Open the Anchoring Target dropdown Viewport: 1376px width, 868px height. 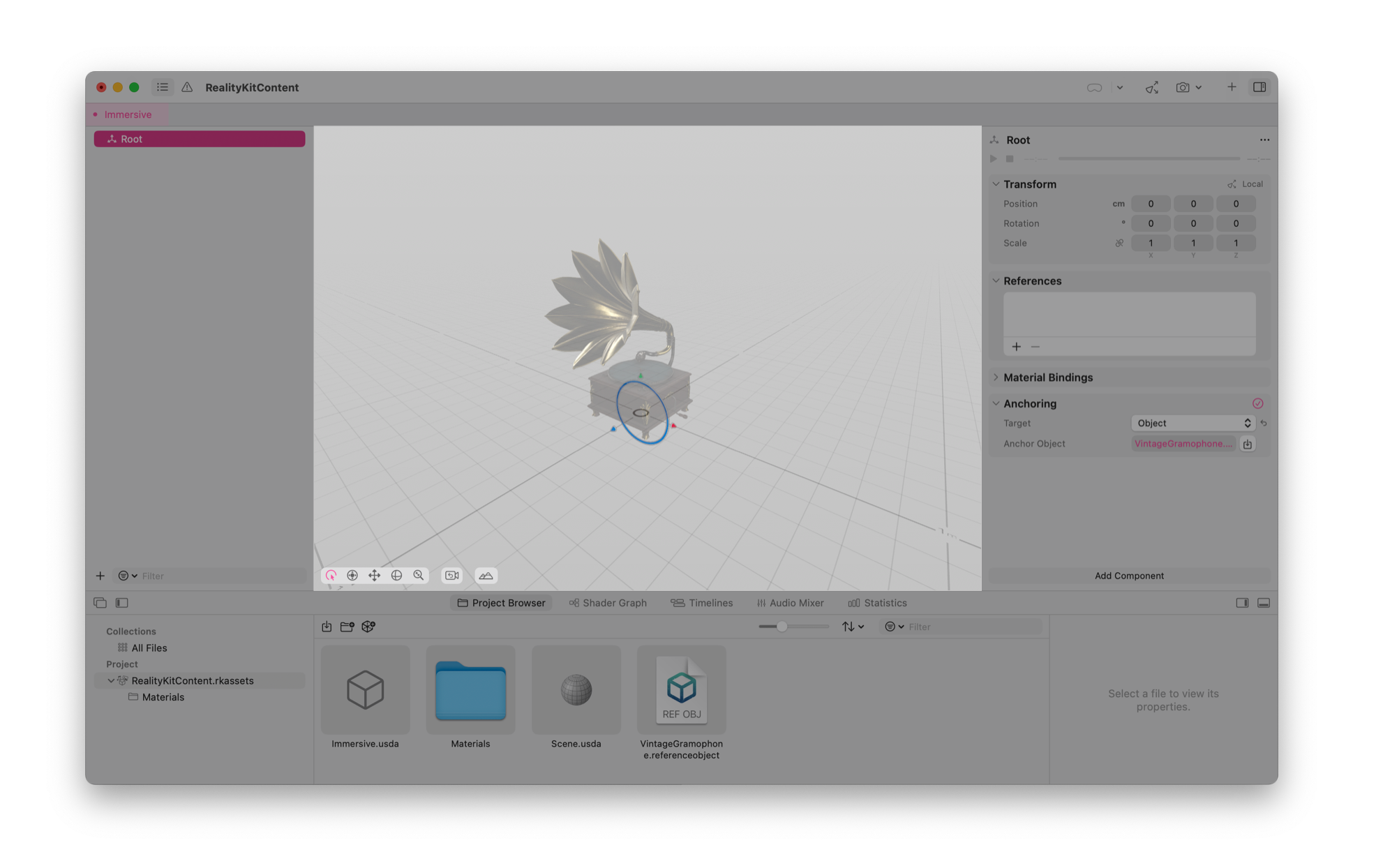click(x=1192, y=424)
